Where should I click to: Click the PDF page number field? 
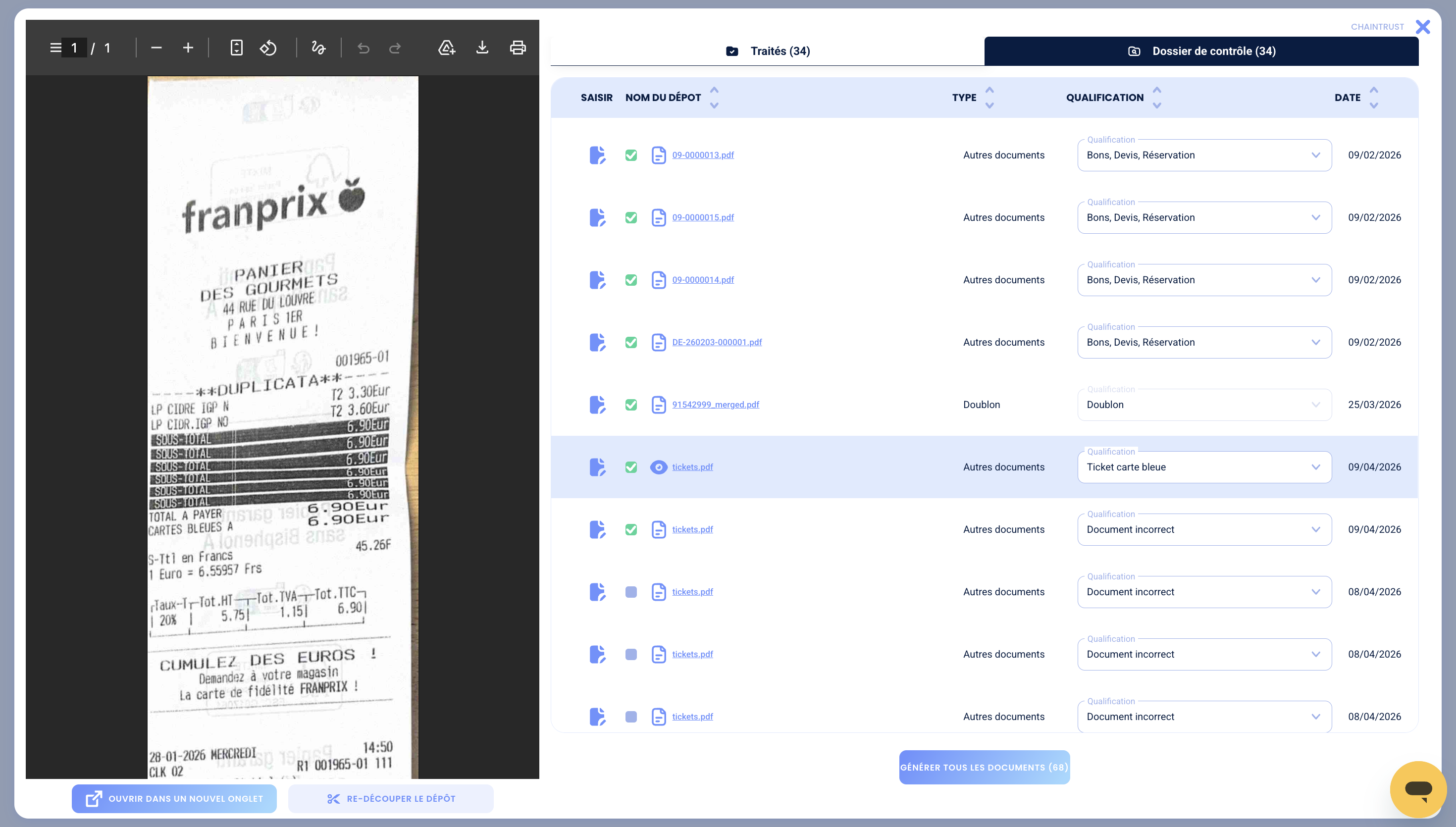(74, 48)
